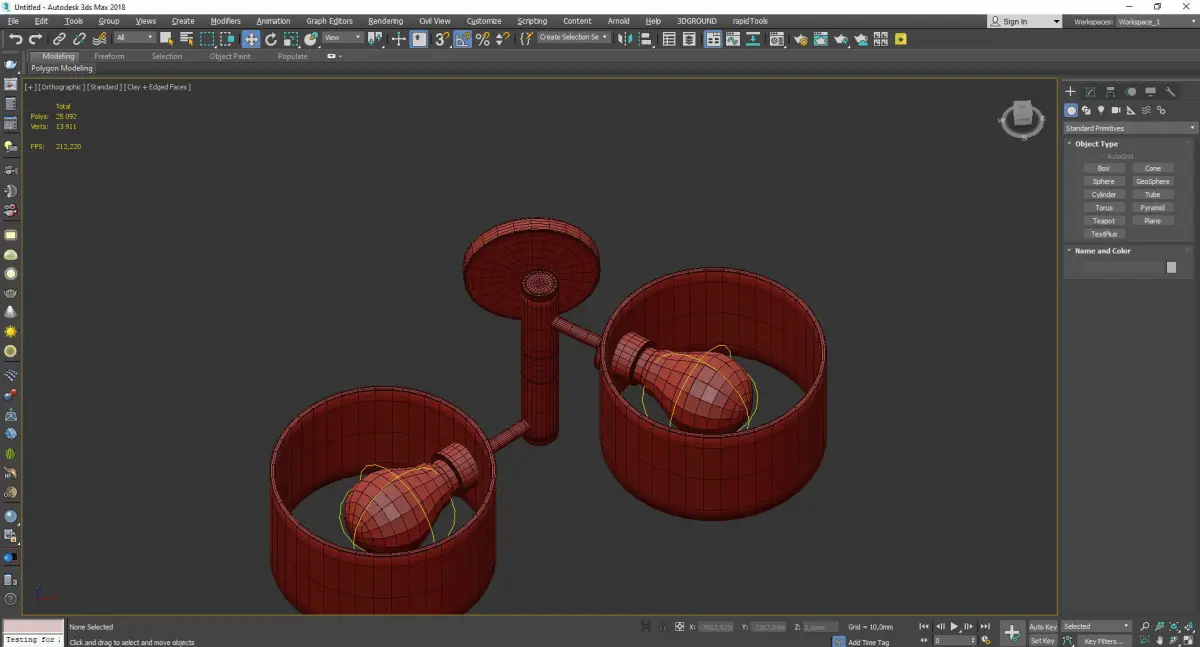This screenshot has width=1200, height=647.
Task: Open the Modifiers menu
Action: pyautogui.click(x=225, y=21)
